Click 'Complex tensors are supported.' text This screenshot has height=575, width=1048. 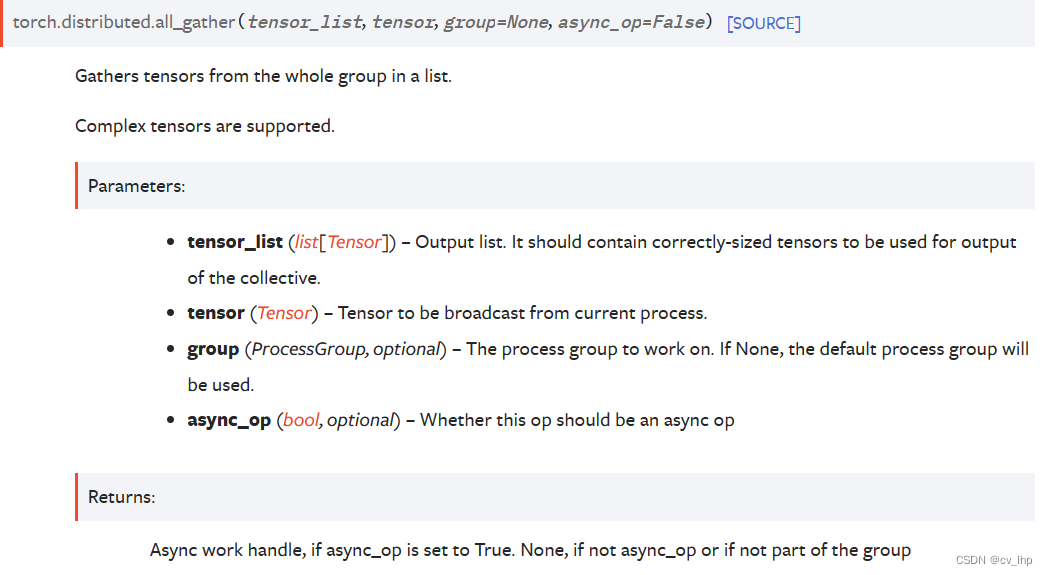tap(205, 126)
